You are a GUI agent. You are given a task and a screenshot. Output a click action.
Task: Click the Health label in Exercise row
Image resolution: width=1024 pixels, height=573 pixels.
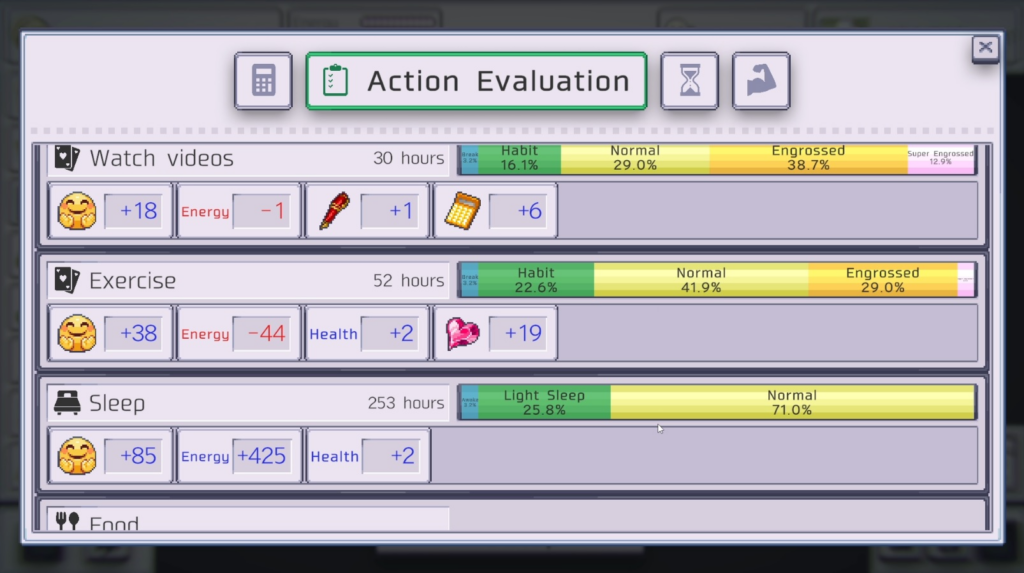tap(333, 335)
